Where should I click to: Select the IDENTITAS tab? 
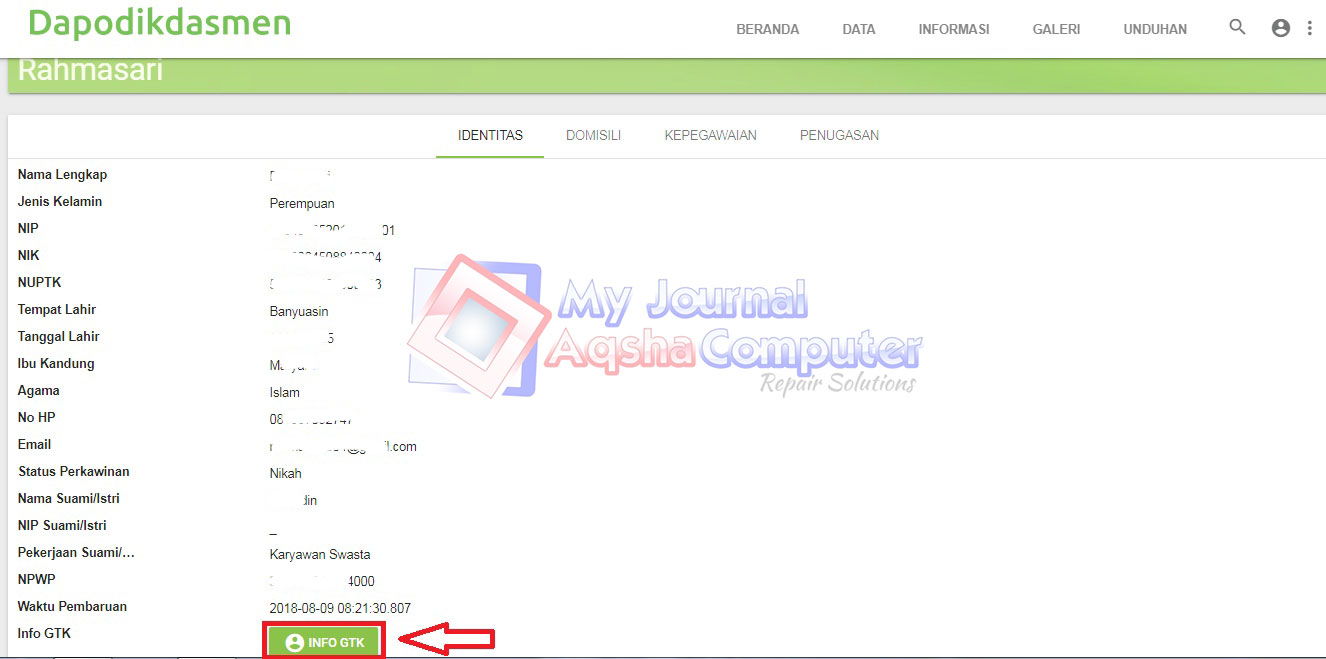[490, 135]
